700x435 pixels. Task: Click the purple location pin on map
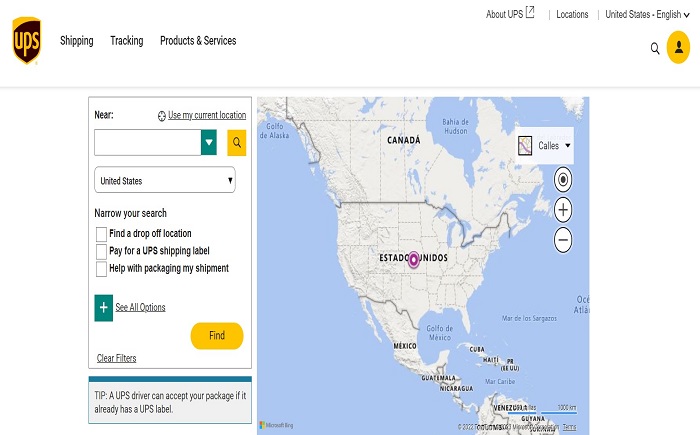click(x=414, y=260)
